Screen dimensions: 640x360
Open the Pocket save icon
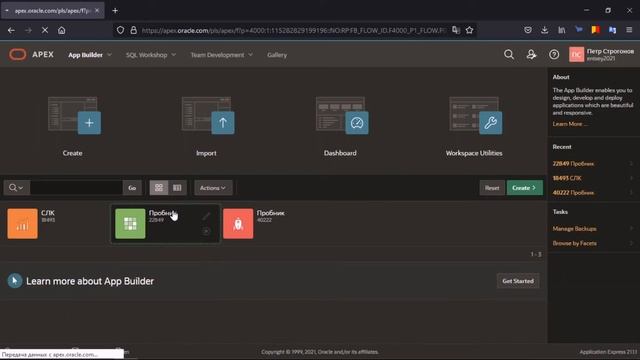pos(528,30)
